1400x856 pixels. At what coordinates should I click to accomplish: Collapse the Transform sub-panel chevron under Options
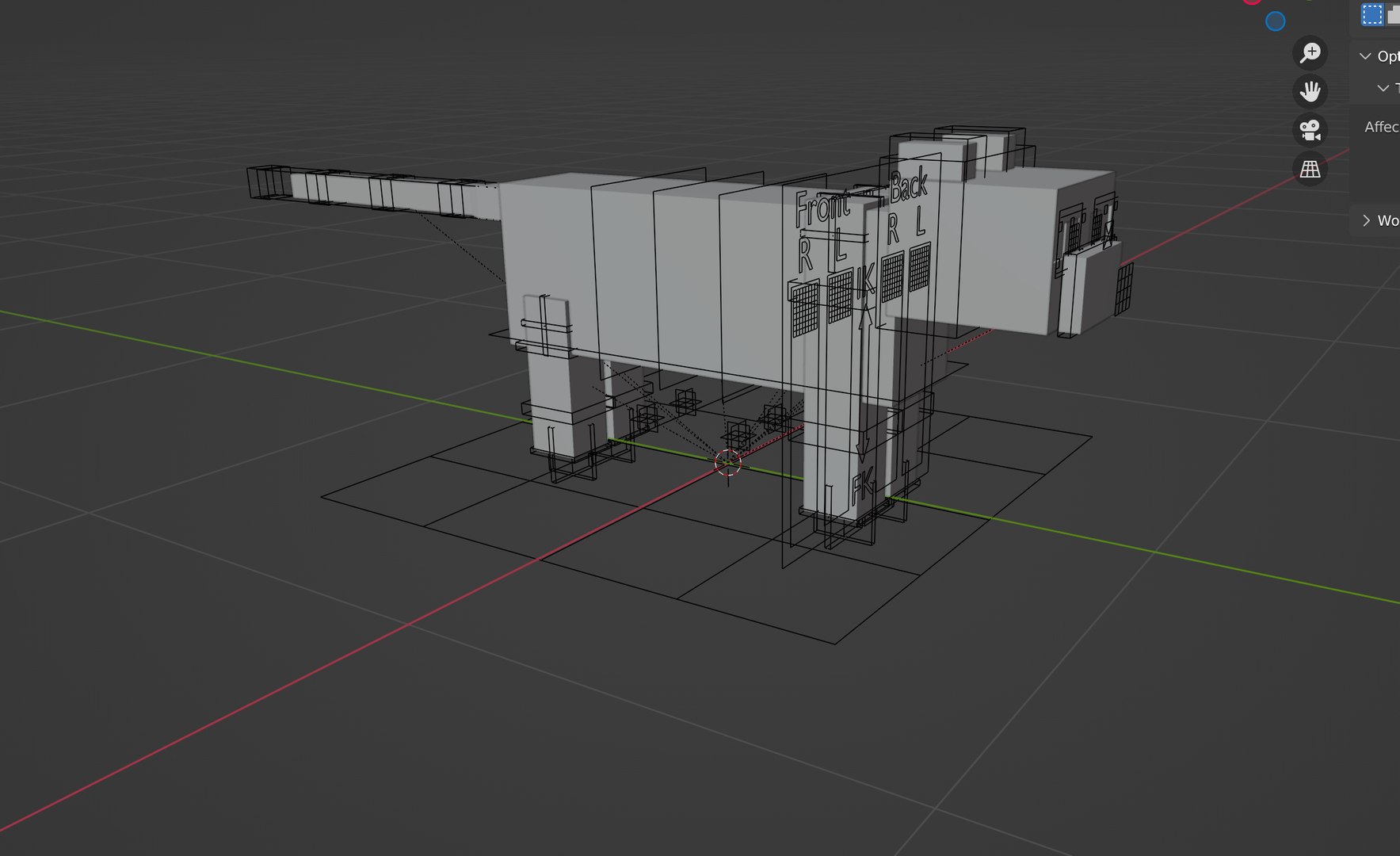(1383, 88)
